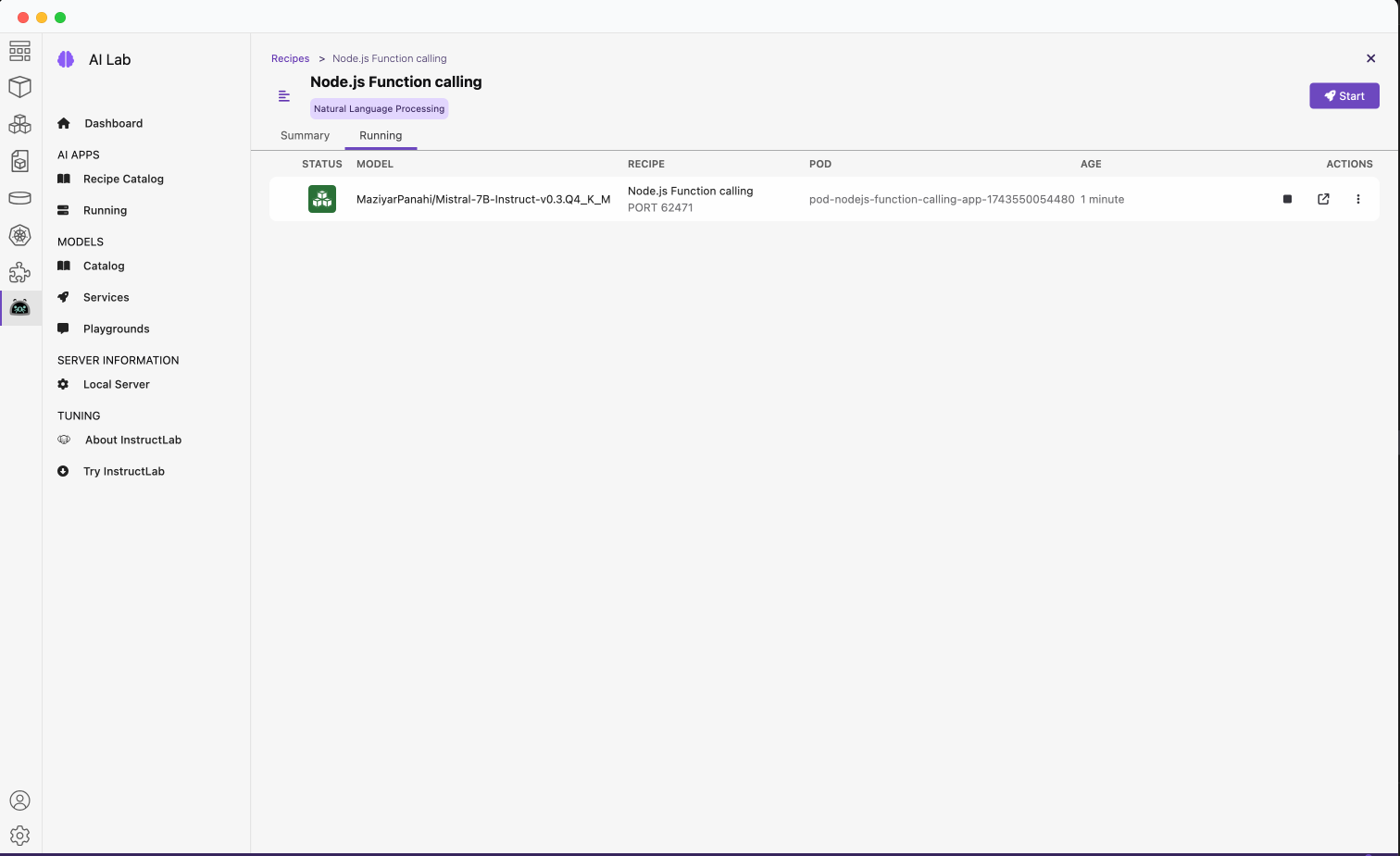This screenshot has height=856, width=1400.
Task: Open the Extensions puzzle icon
Action: 20,272
